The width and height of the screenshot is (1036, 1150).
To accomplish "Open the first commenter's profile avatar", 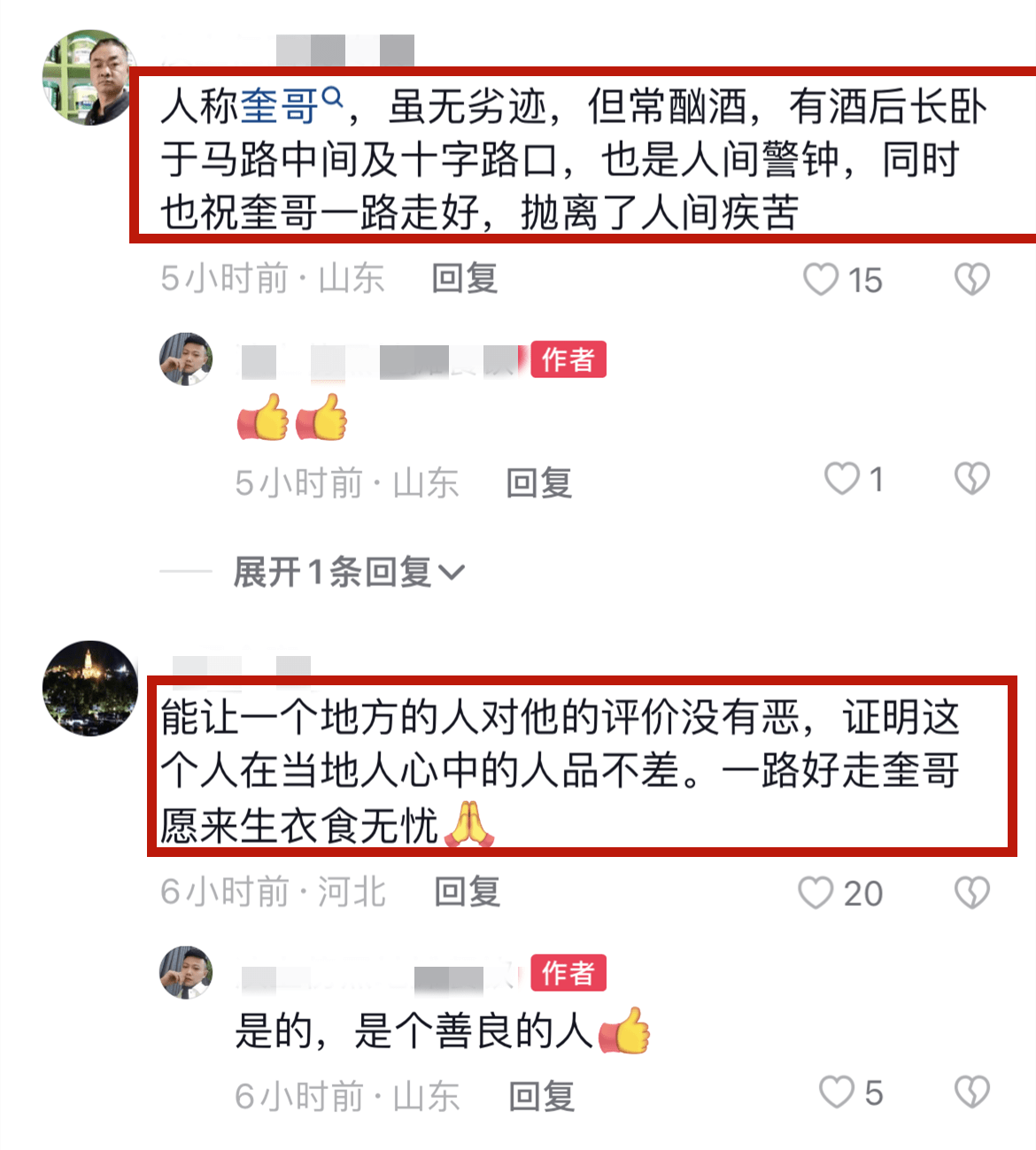I will (x=89, y=77).
